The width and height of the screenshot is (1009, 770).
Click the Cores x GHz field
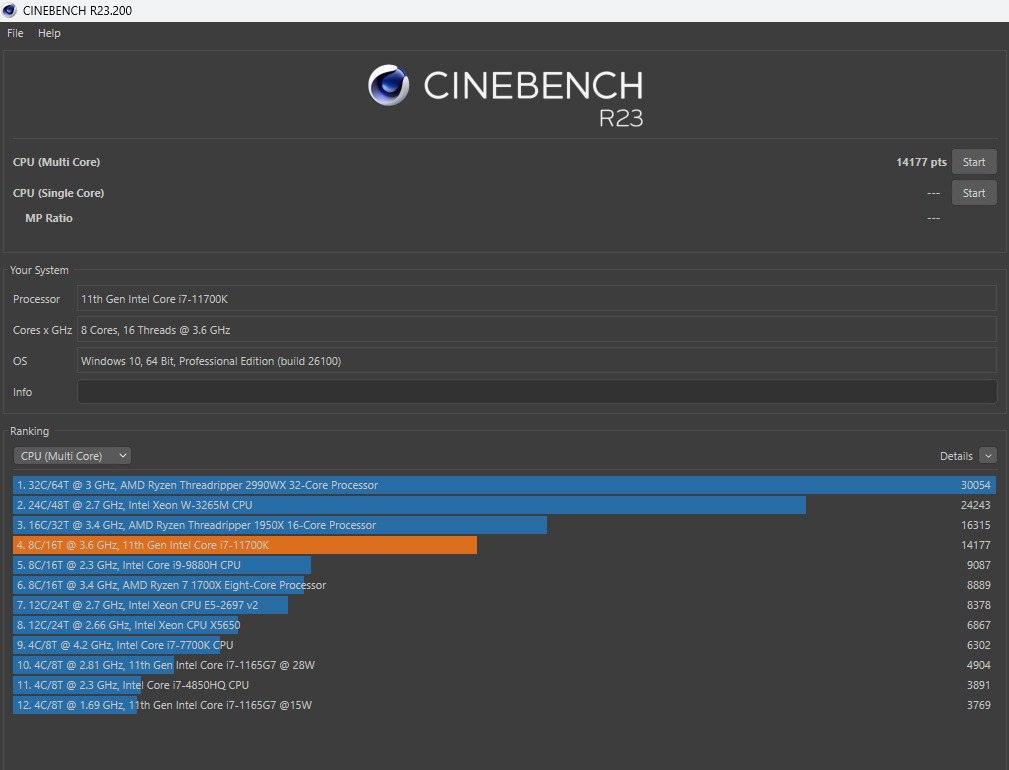(x=537, y=330)
